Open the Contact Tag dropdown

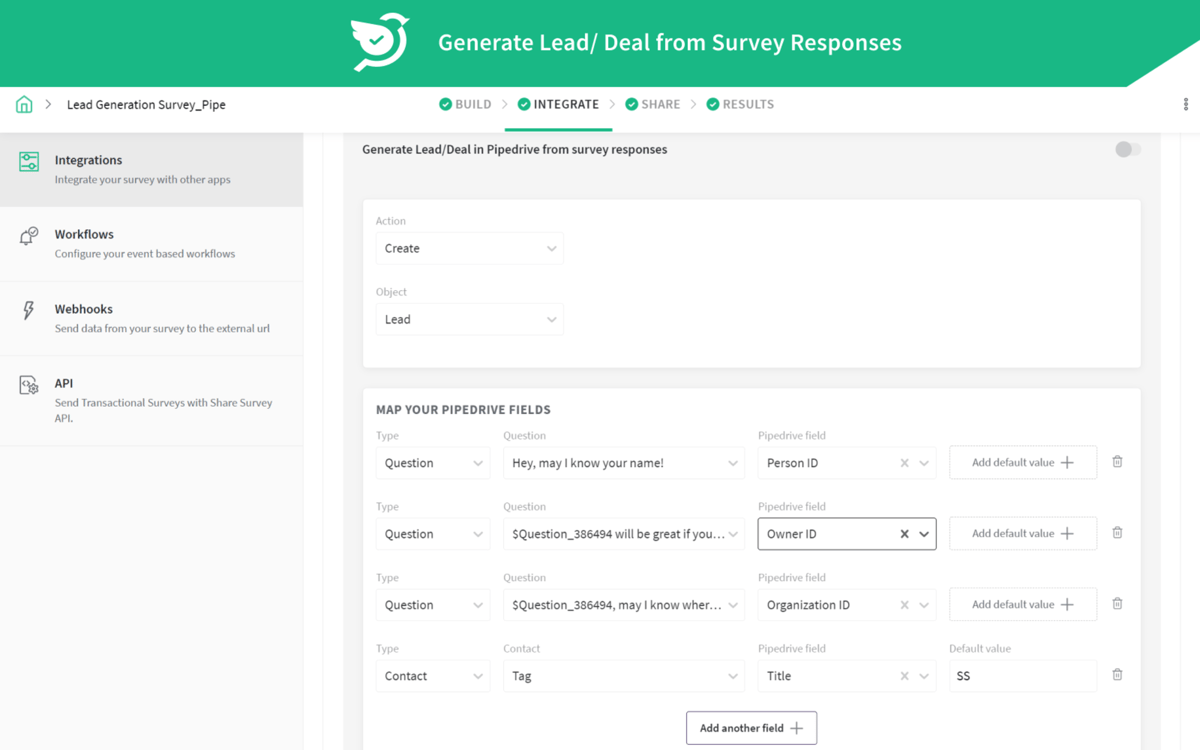[x=623, y=675]
